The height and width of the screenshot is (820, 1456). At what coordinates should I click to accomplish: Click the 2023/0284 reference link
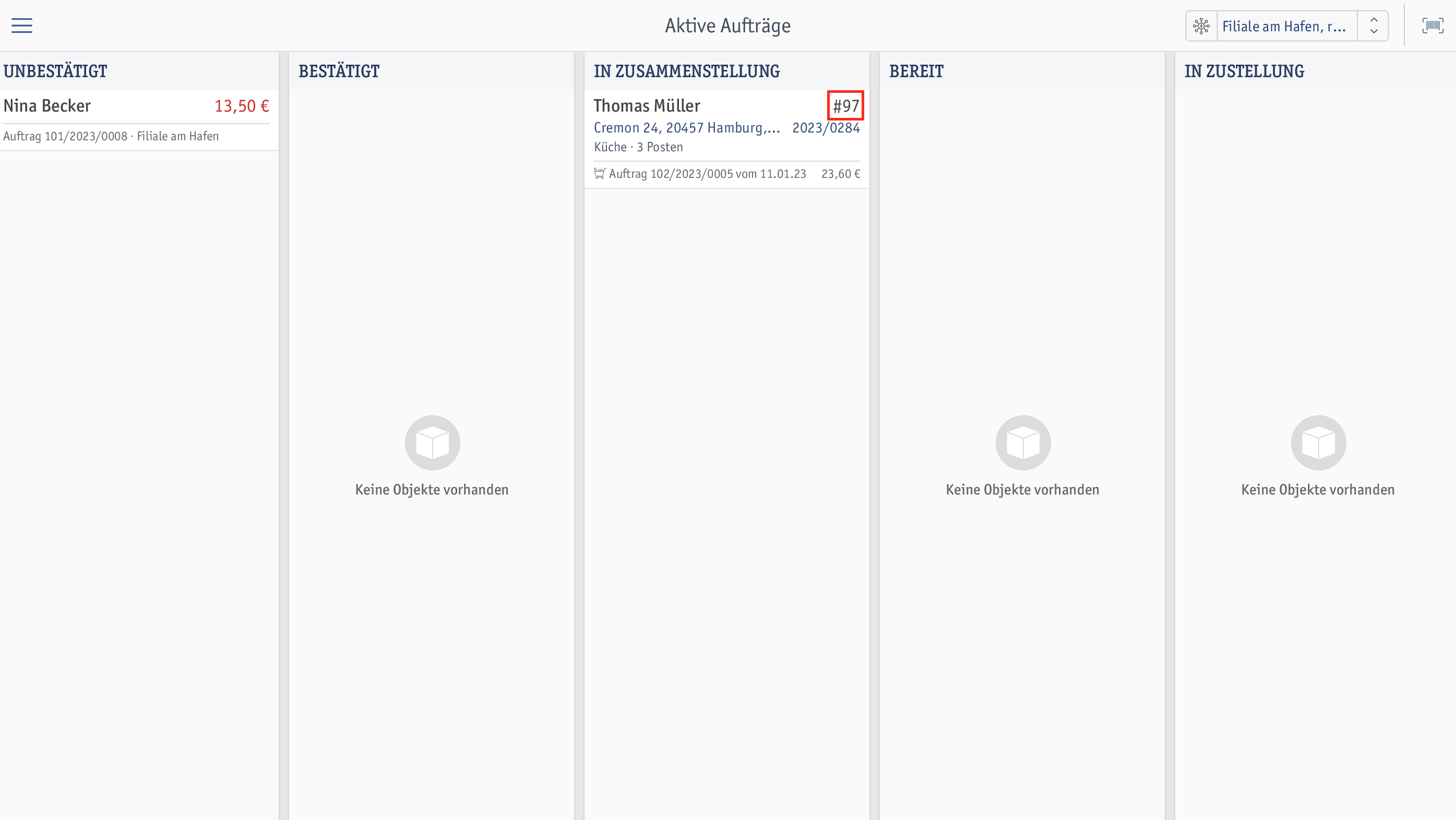pos(826,128)
